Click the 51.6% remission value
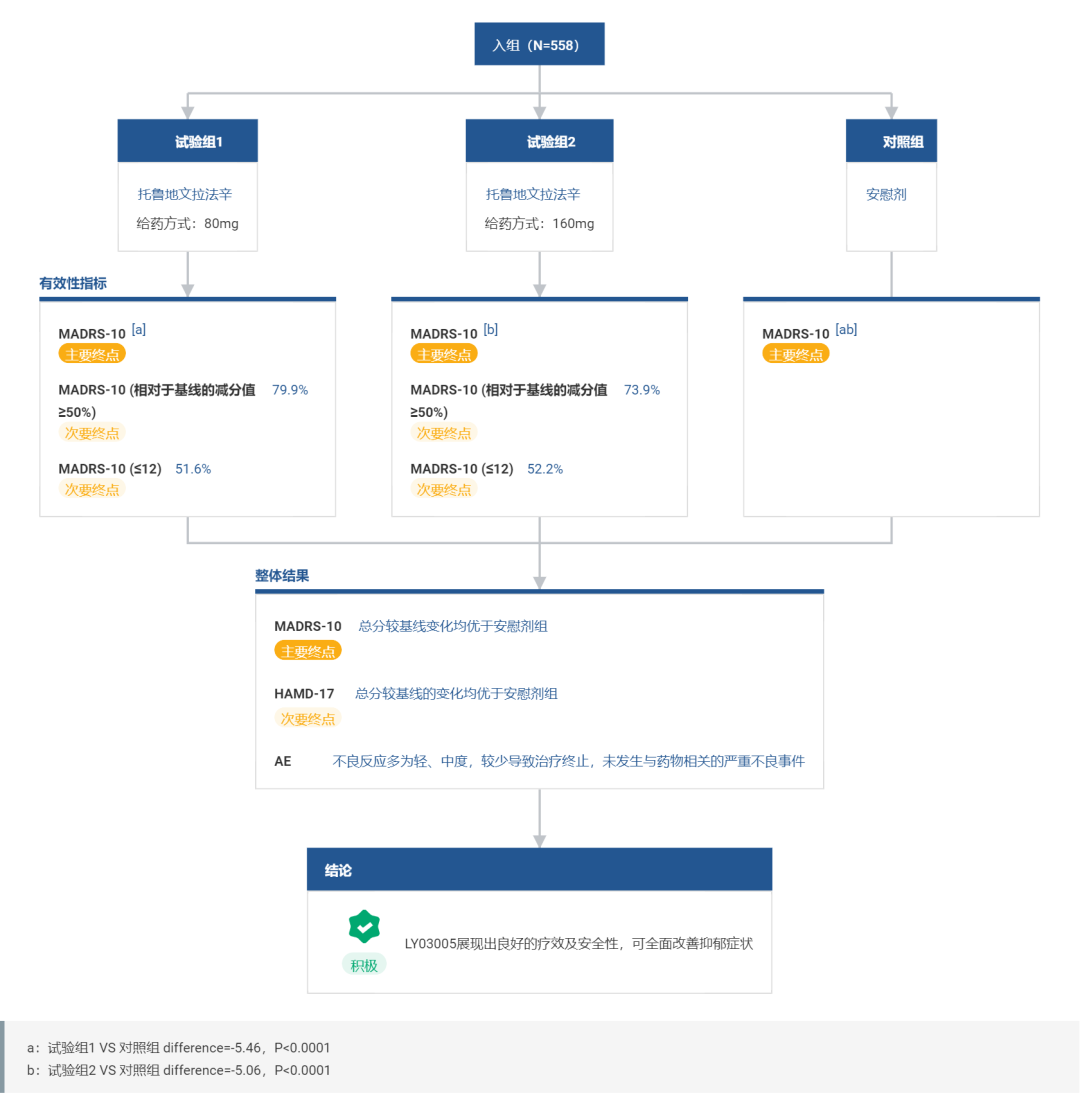Screen dimensions: 1080x1116 (x=193, y=469)
